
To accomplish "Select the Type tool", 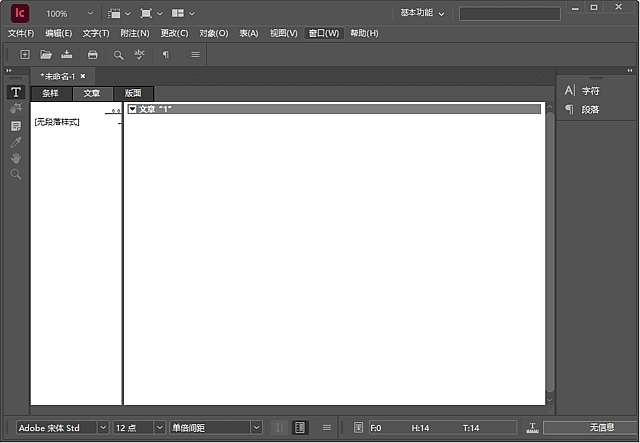I will 16,92.
